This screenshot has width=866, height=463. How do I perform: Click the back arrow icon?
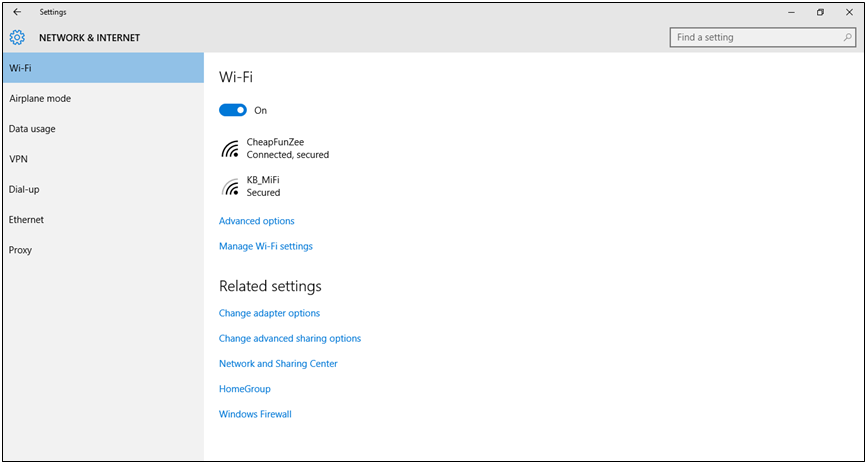tap(17, 12)
